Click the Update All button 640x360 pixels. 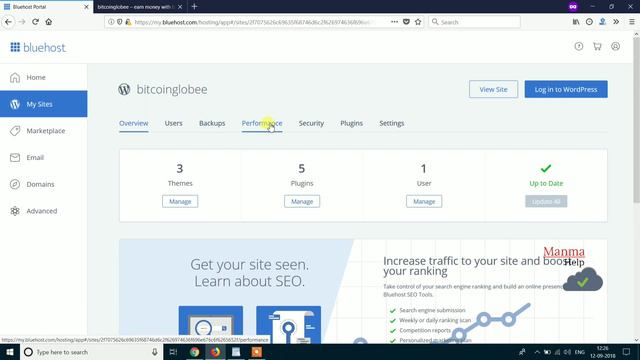click(546, 201)
